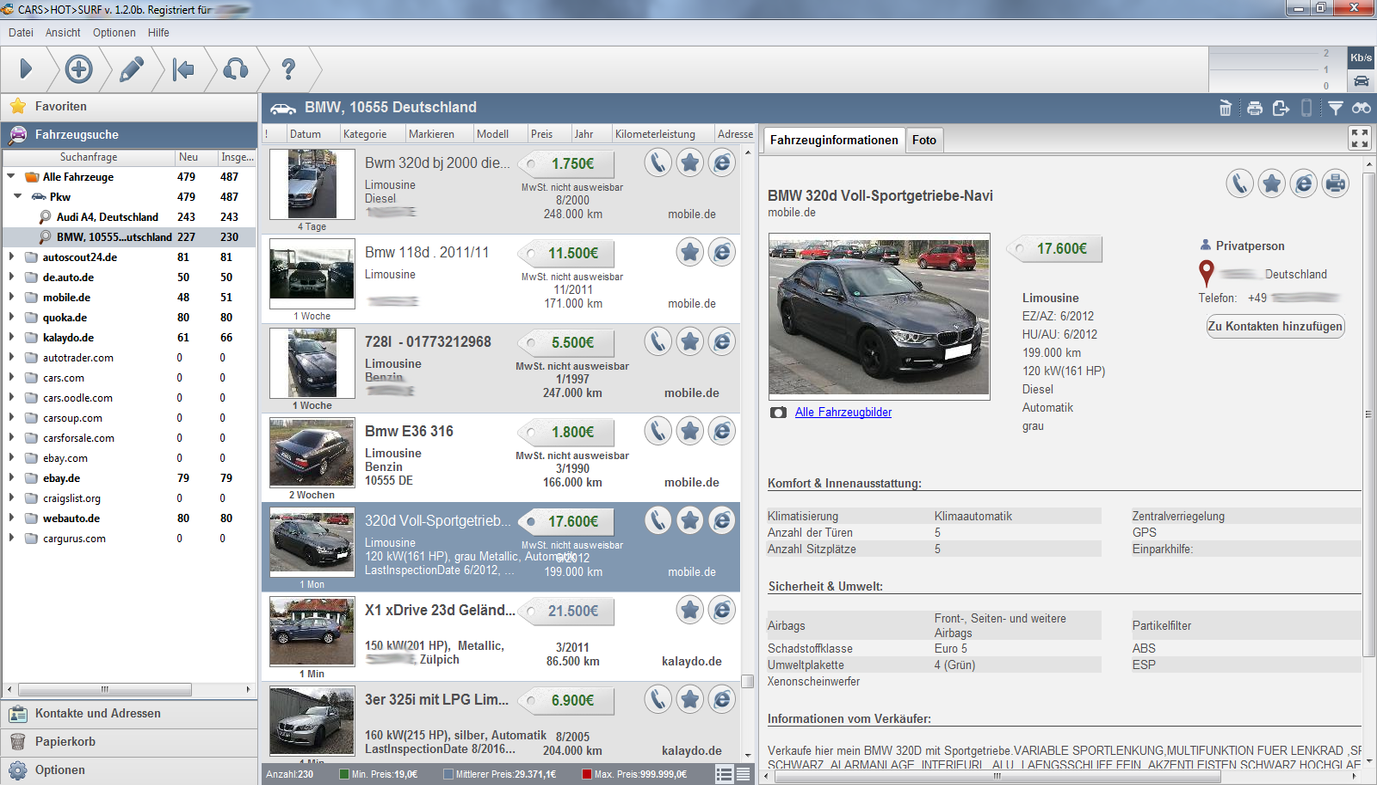This screenshot has height=785, width=1377.
Task: Open the Favoriten panel
Action: [x=129, y=106]
